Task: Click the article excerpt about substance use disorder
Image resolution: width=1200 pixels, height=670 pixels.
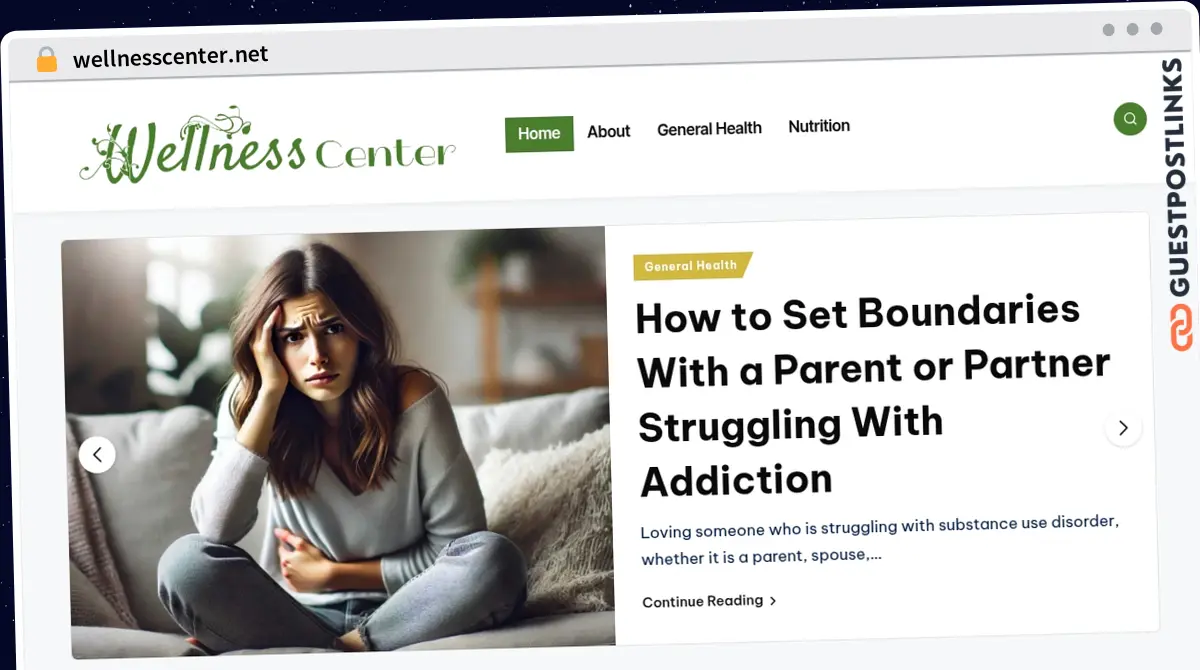Action: click(880, 540)
